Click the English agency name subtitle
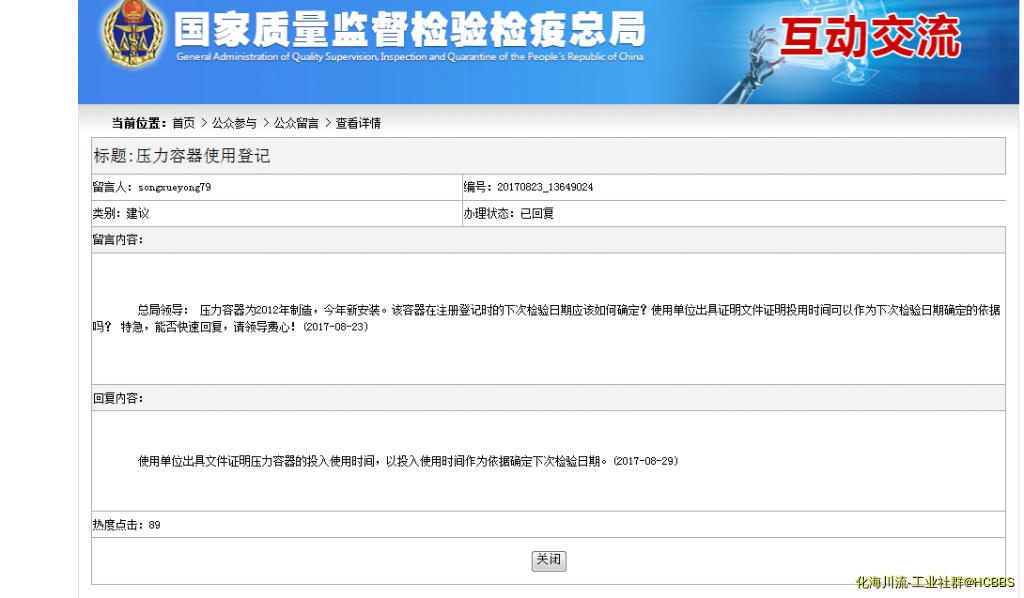1024x598 pixels. 409,57
